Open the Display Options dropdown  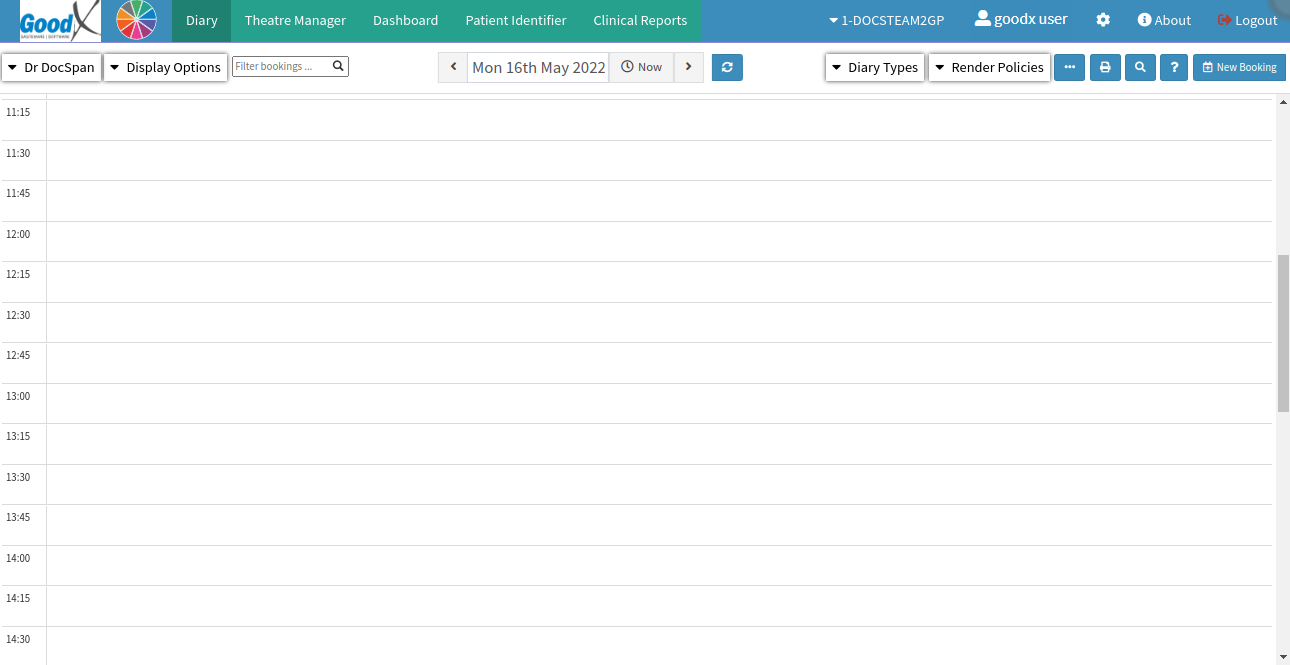(165, 67)
